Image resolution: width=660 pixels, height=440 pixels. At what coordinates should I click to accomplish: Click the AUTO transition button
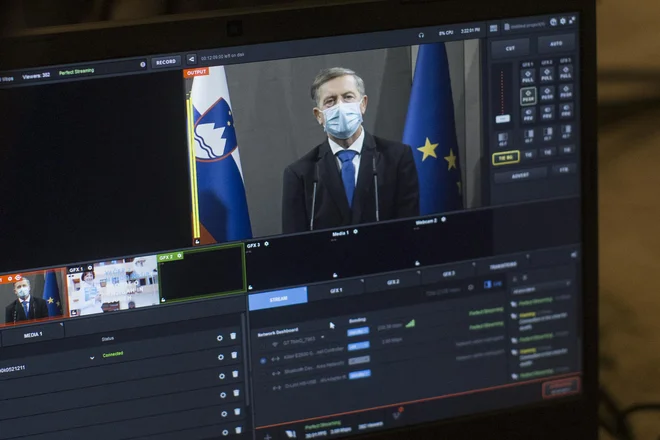point(556,44)
